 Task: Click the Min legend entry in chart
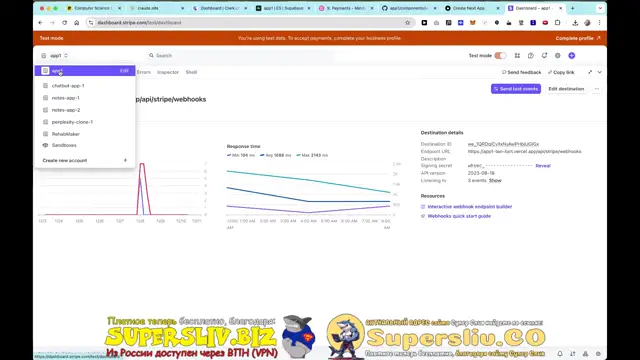pyautogui.click(x=240, y=155)
